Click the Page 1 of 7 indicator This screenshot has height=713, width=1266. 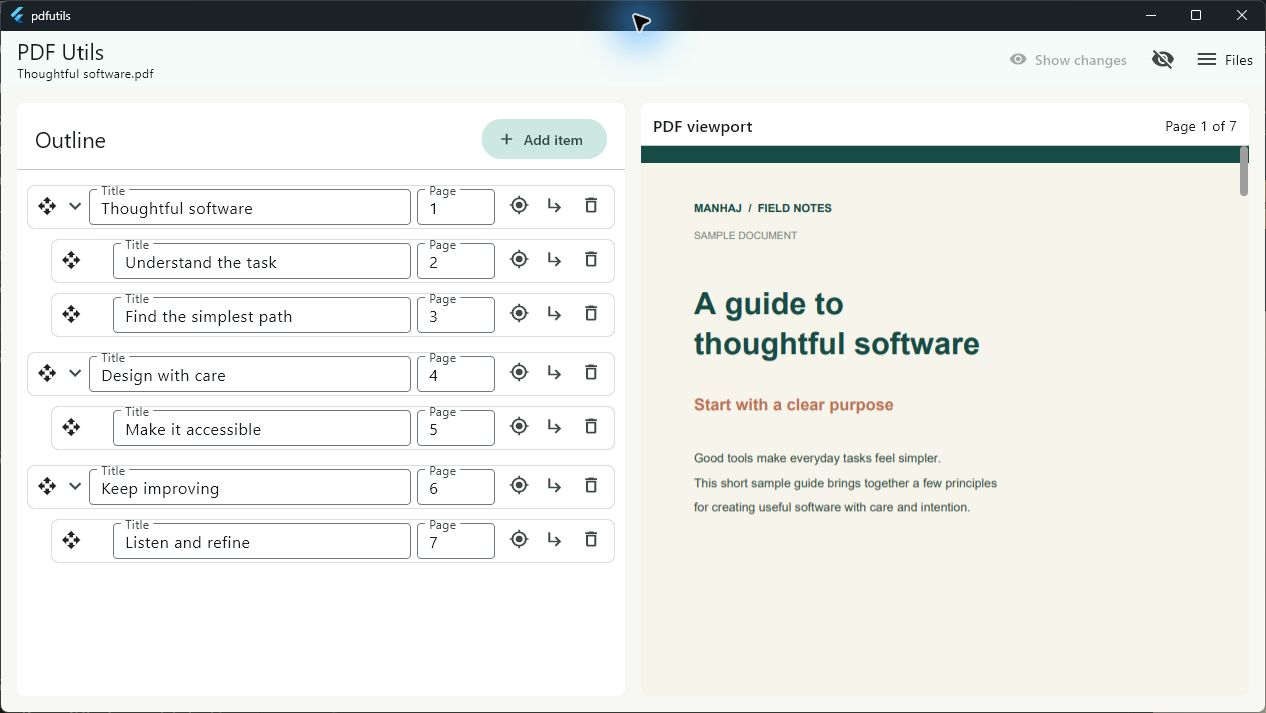(x=1200, y=126)
